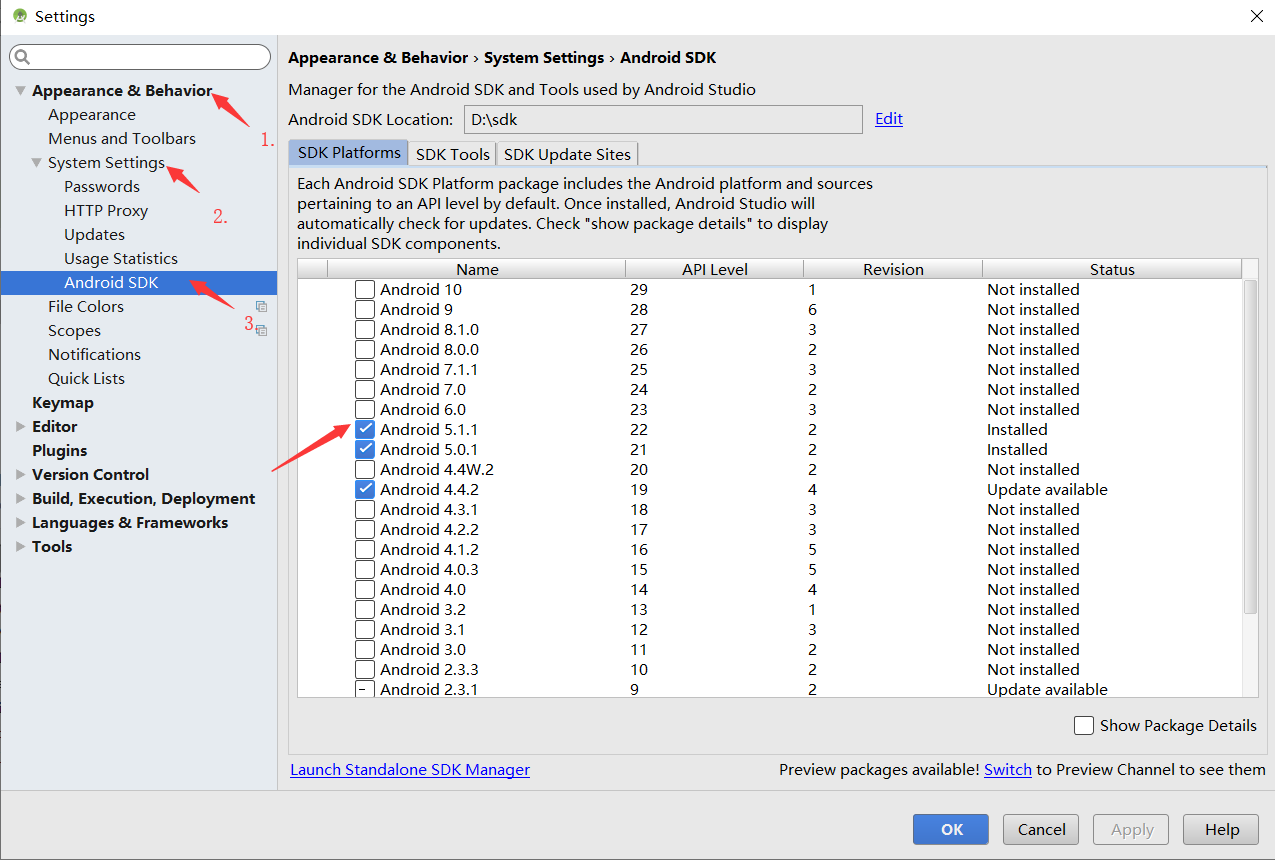Check the Android 10 platform checkbox
The height and width of the screenshot is (860, 1275).
coord(365,290)
